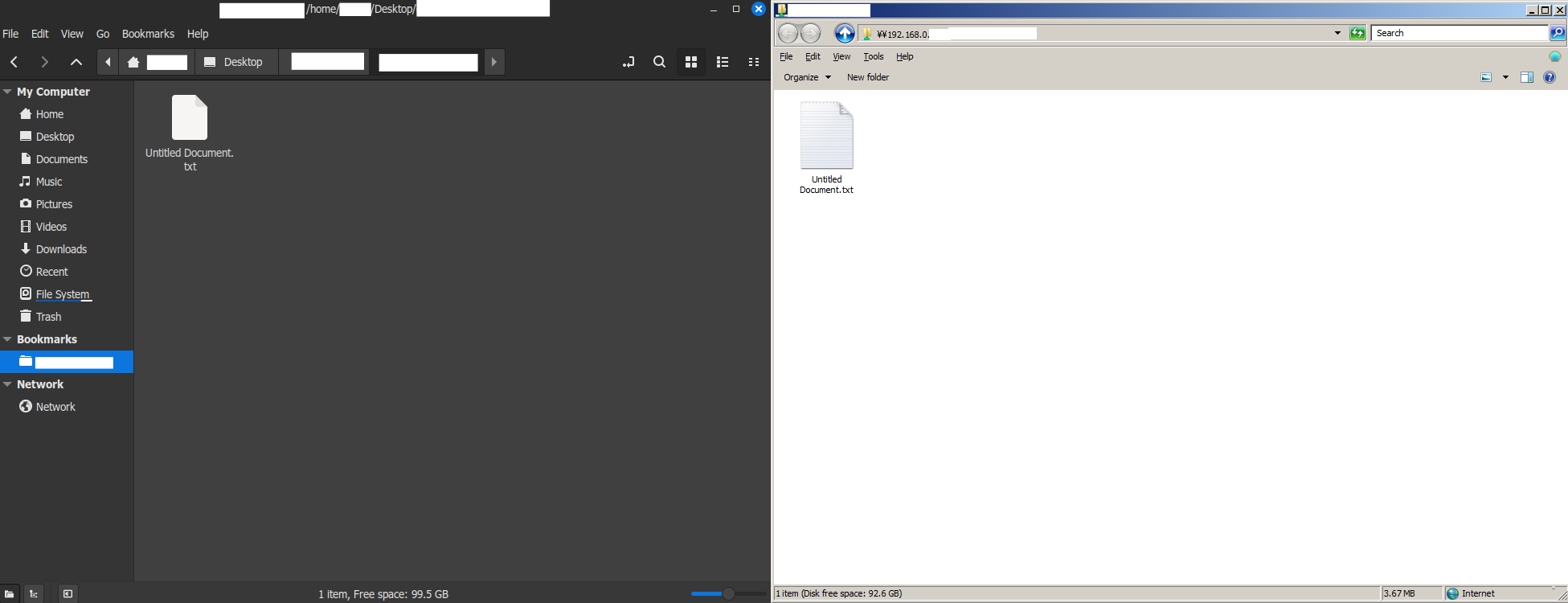Open Edit menu in Explorer
This screenshot has height=603, width=1568.
coord(813,56)
